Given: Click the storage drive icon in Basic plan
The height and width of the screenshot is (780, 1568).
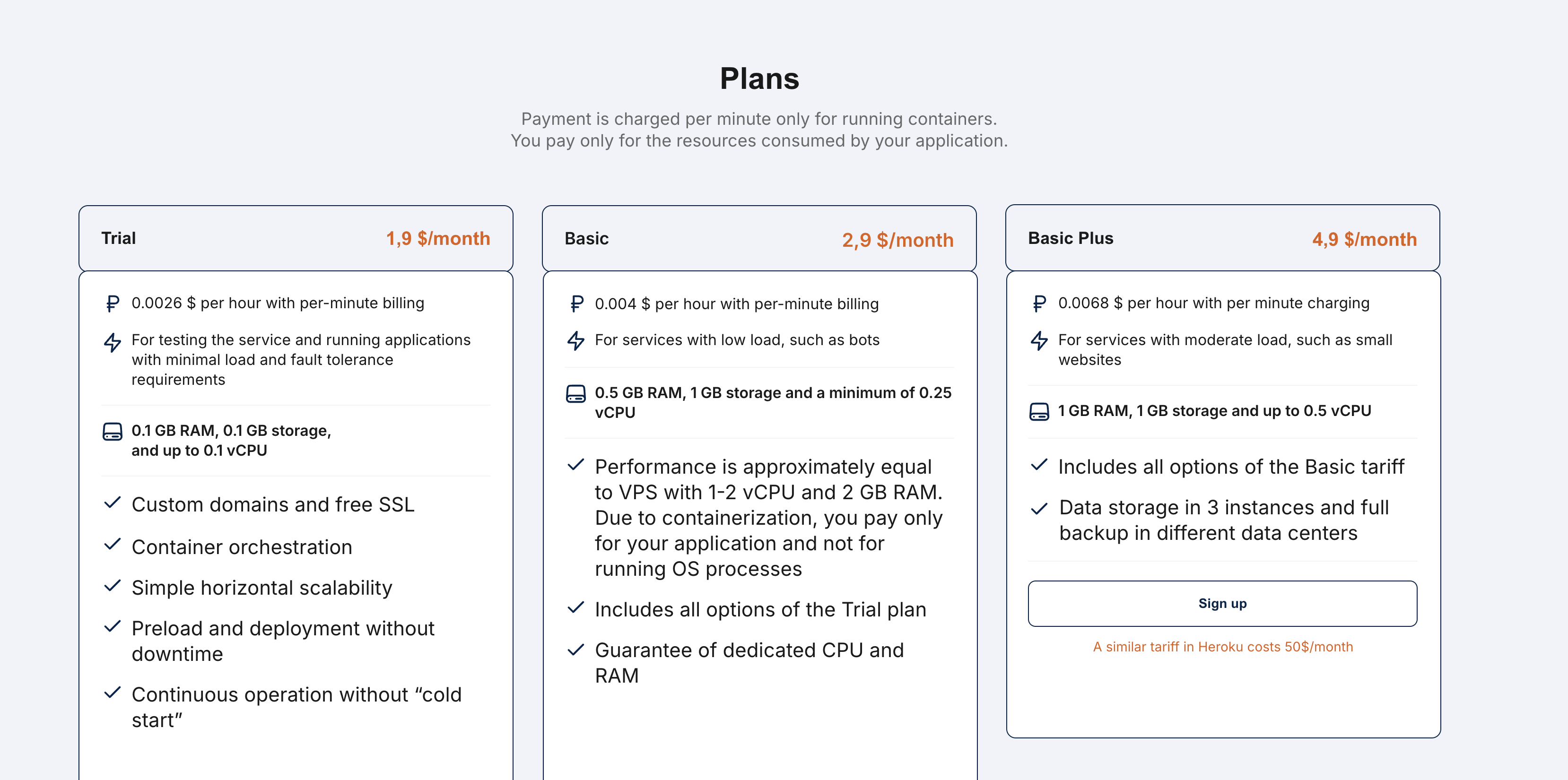Looking at the screenshot, I should pos(576,394).
